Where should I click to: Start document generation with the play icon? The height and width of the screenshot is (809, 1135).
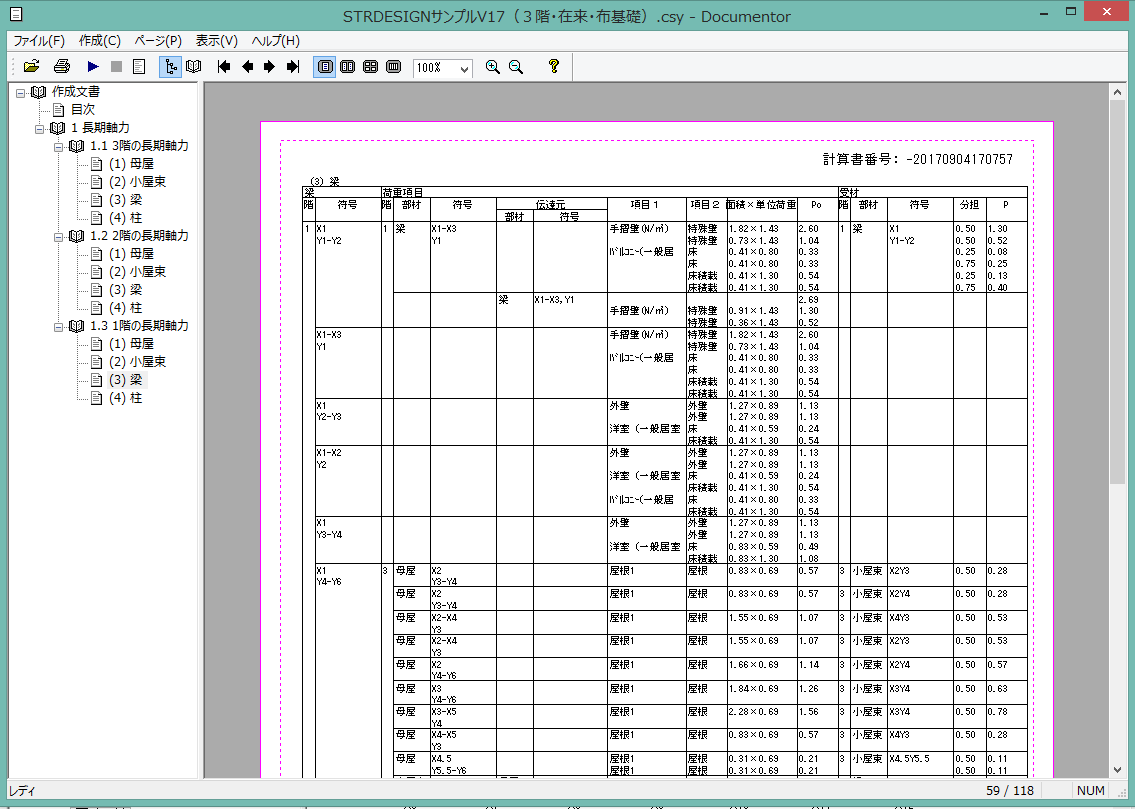[92, 67]
